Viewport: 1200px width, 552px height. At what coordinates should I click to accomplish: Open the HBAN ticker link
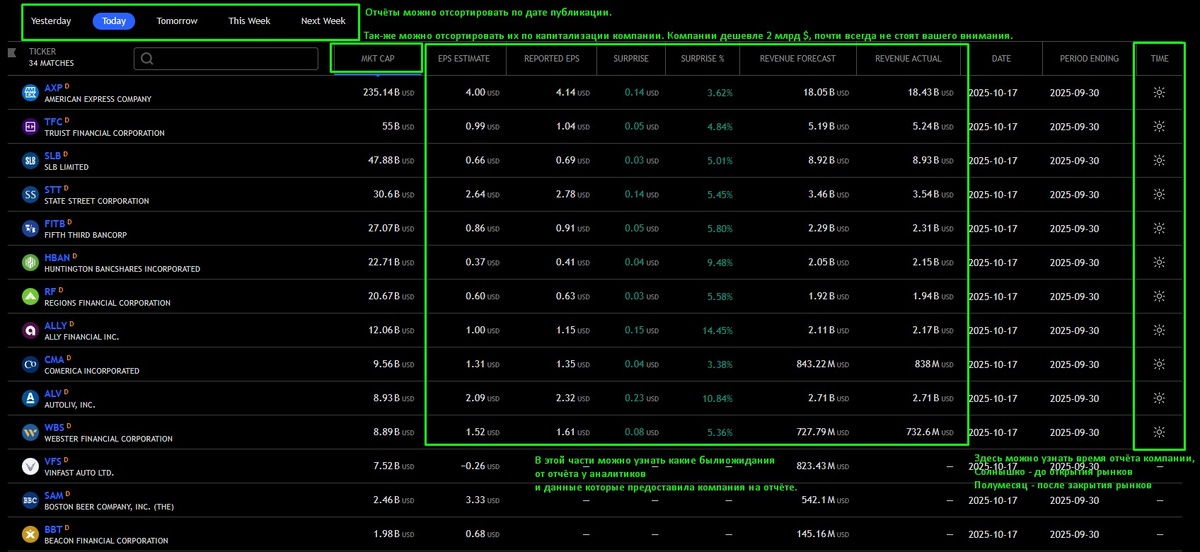pos(57,258)
